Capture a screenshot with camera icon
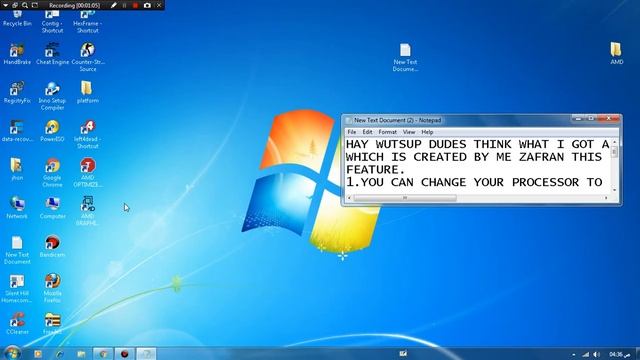This screenshot has height=360, width=640. [147, 5]
